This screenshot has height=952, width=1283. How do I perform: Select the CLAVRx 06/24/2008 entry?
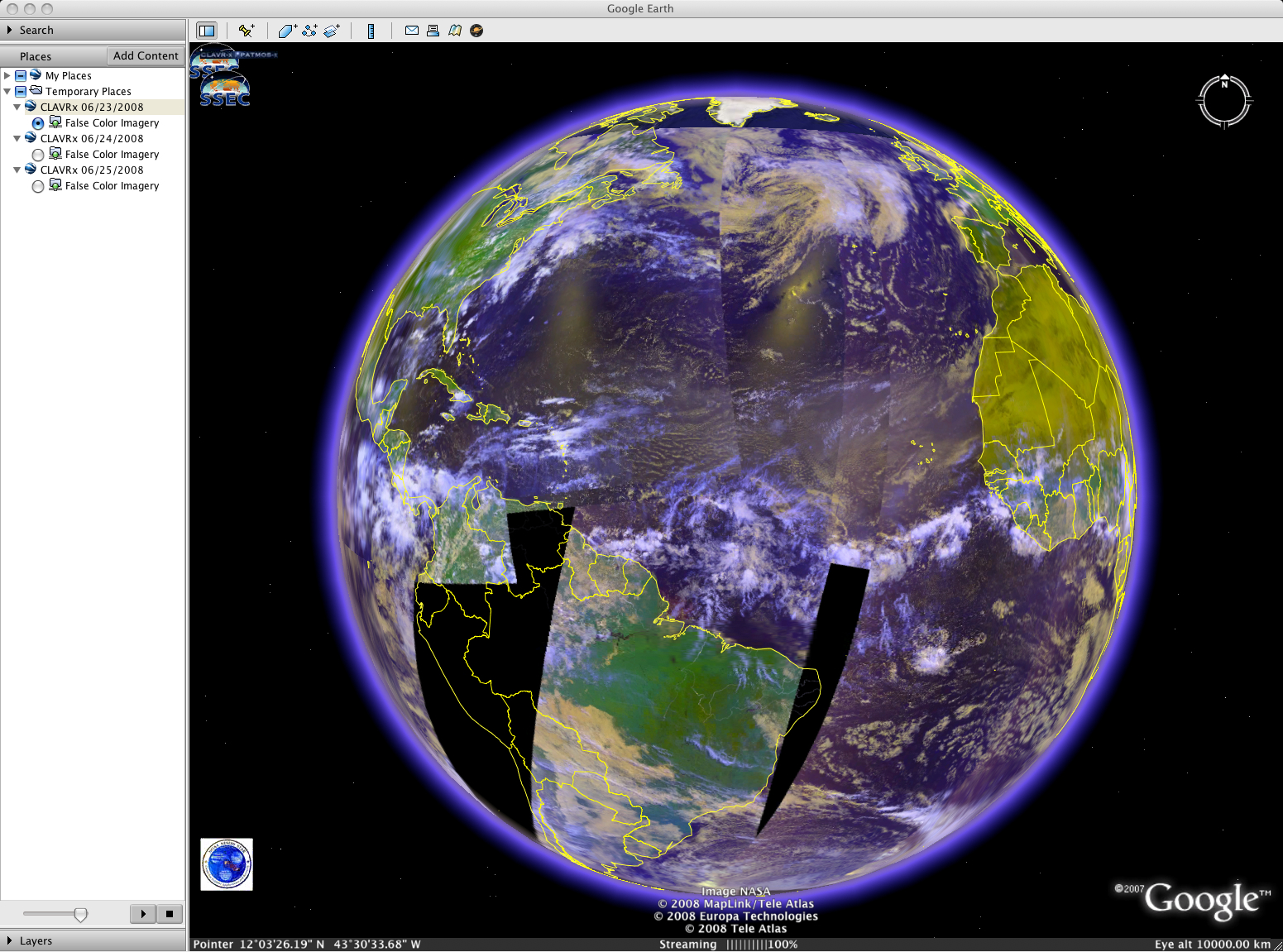pos(92,138)
